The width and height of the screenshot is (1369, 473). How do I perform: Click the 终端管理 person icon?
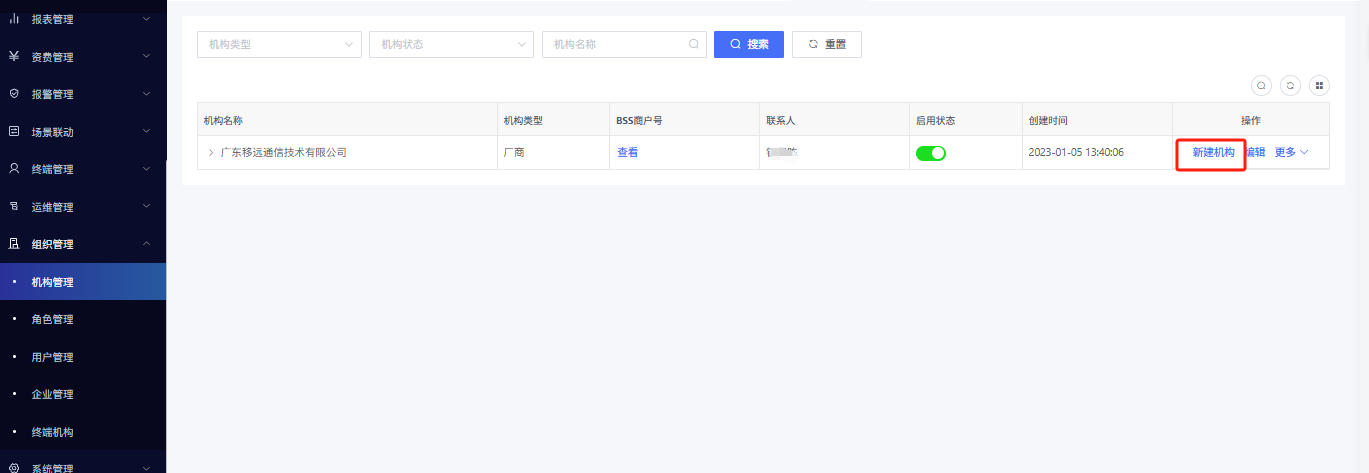click(x=14, y=169)
